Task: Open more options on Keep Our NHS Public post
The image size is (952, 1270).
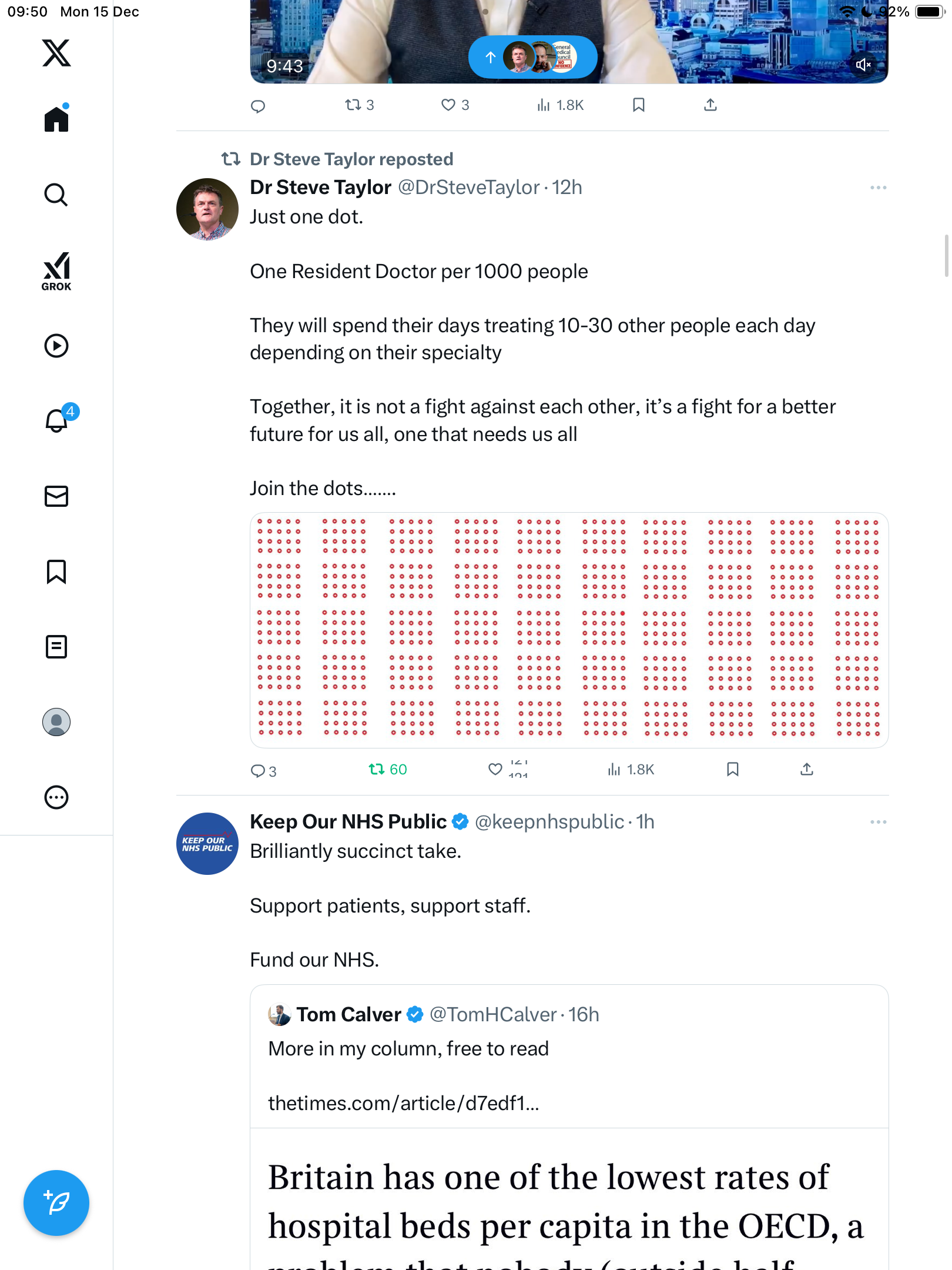Action: (878, 822)
